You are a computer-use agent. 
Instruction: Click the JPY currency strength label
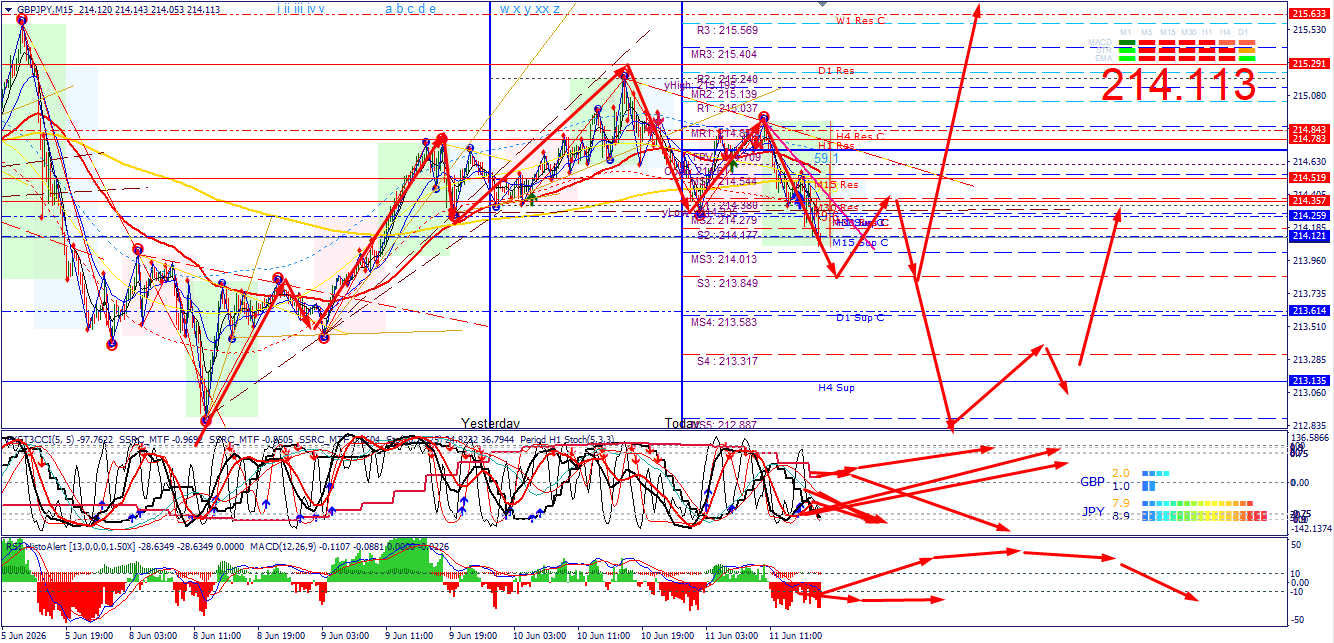coord(1093,511)
